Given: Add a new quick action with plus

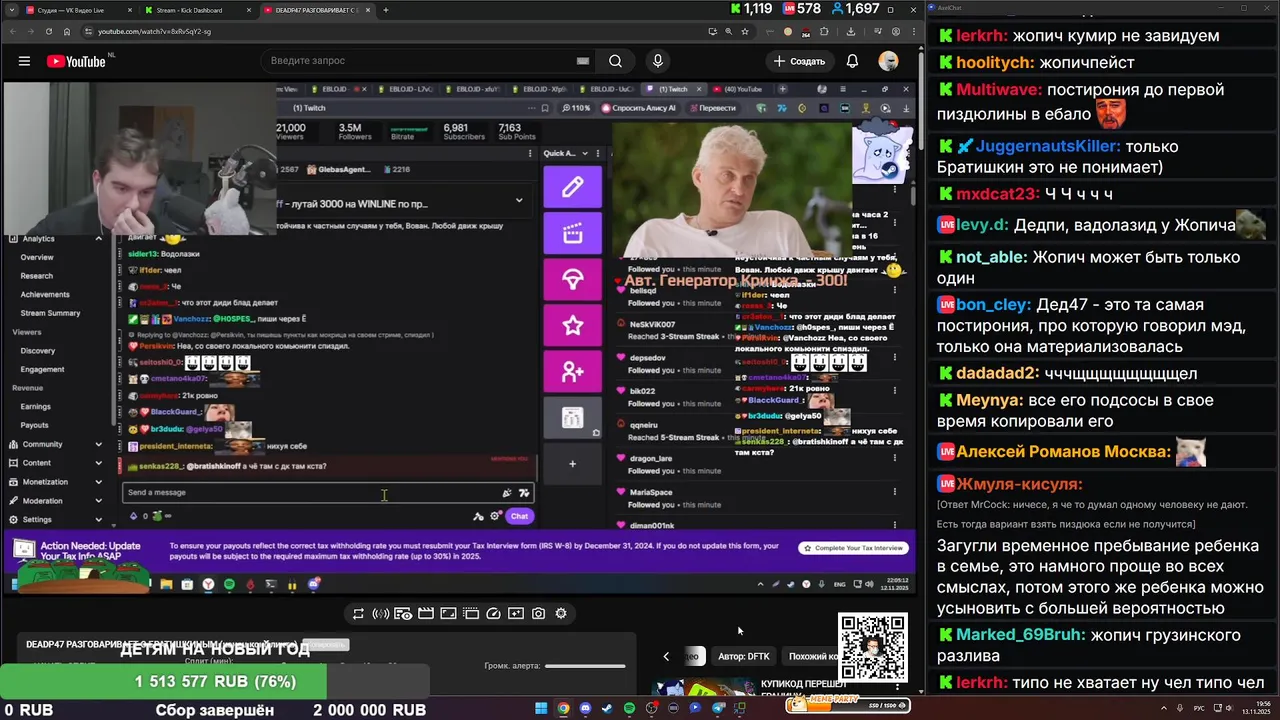Looking at the screenshot, I should (572, 463).
